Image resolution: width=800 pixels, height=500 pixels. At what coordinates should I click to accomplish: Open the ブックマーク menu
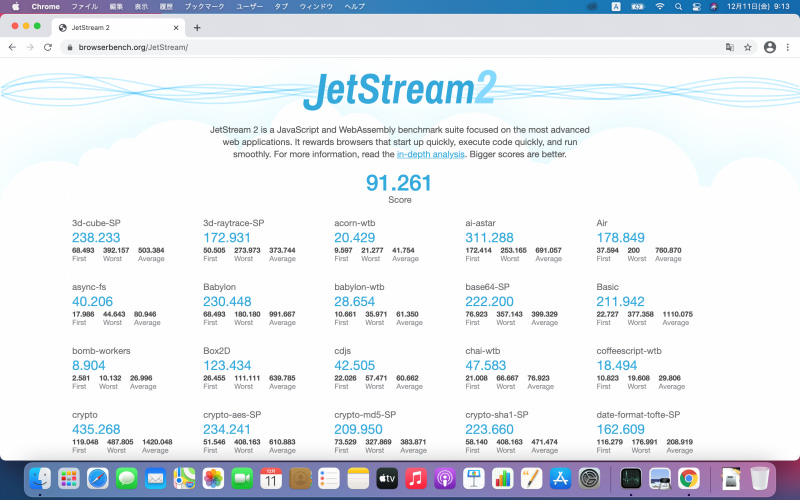tap(205, 7)
